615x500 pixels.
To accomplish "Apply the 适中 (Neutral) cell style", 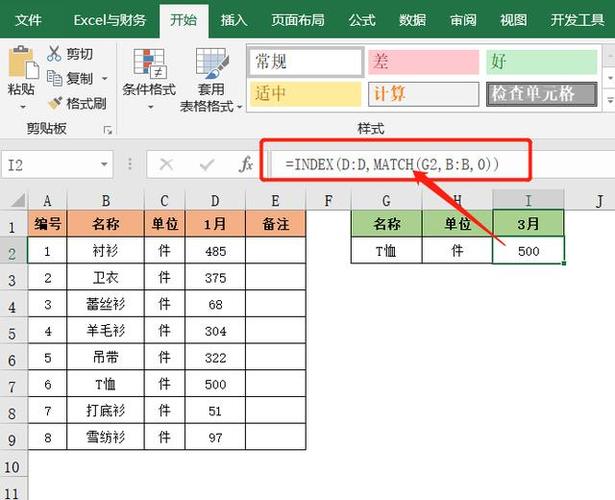I will tap(306, 94).
